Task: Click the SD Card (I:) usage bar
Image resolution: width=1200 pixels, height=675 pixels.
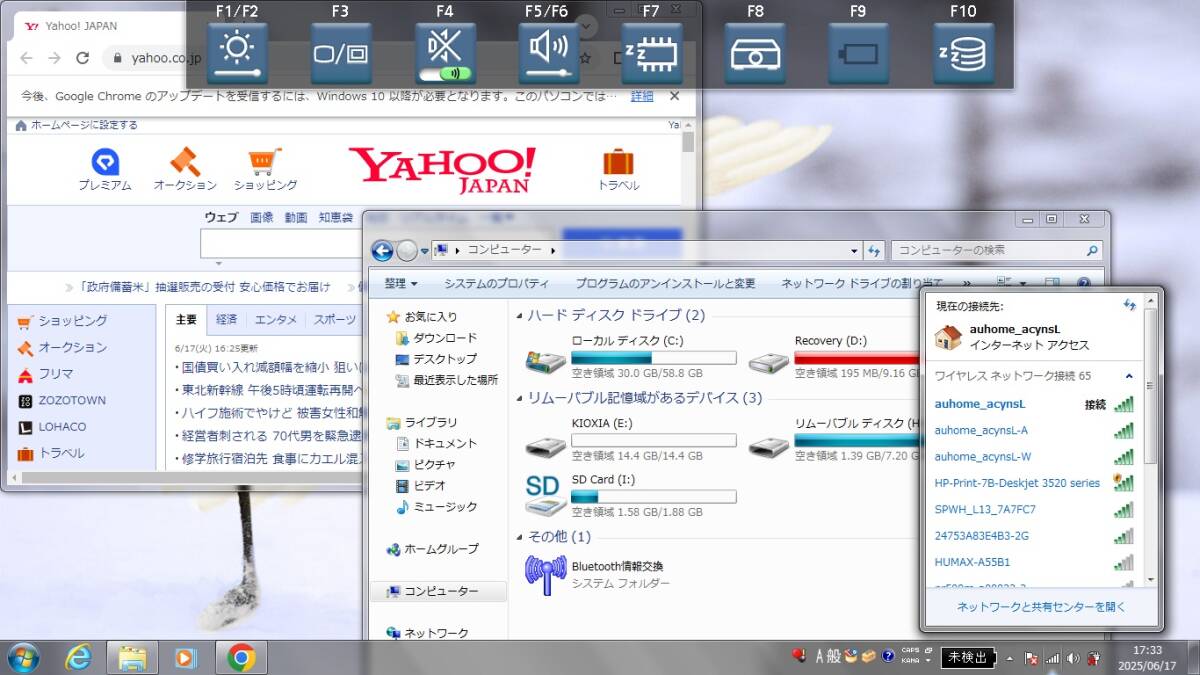Action: (x=654, y=496)
